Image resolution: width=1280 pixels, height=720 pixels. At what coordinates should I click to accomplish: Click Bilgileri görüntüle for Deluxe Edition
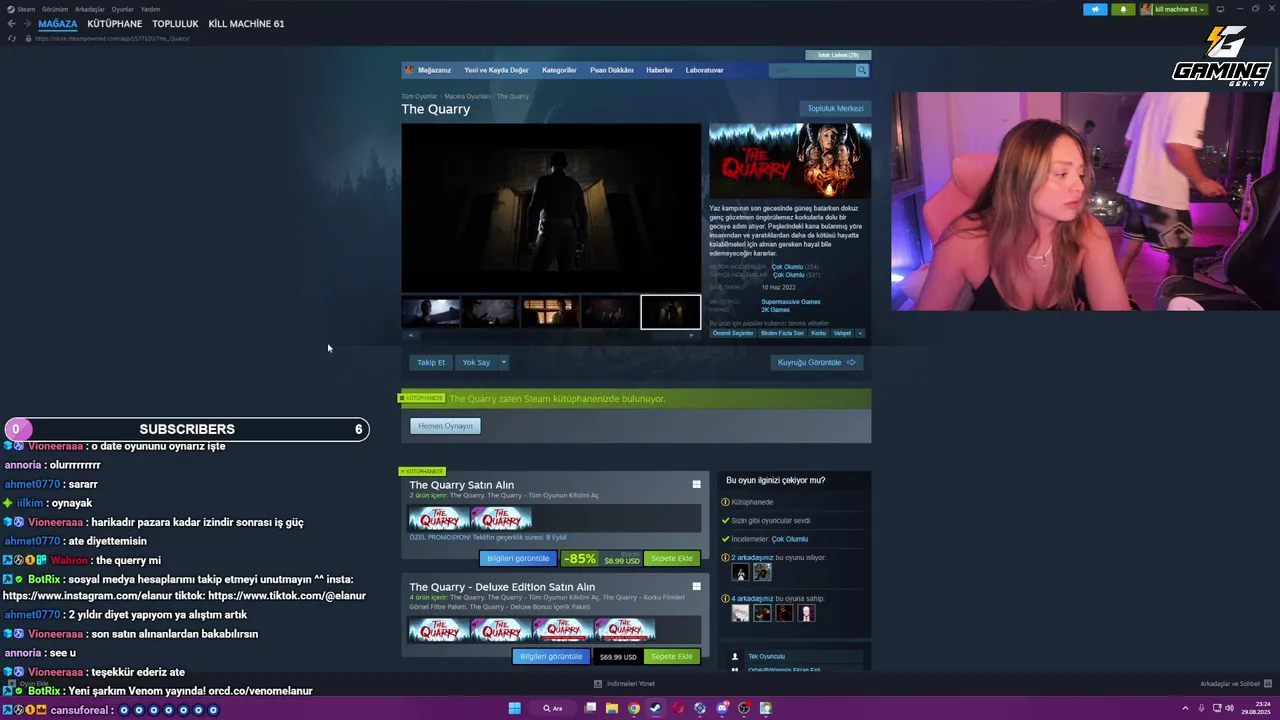point(550,657)
